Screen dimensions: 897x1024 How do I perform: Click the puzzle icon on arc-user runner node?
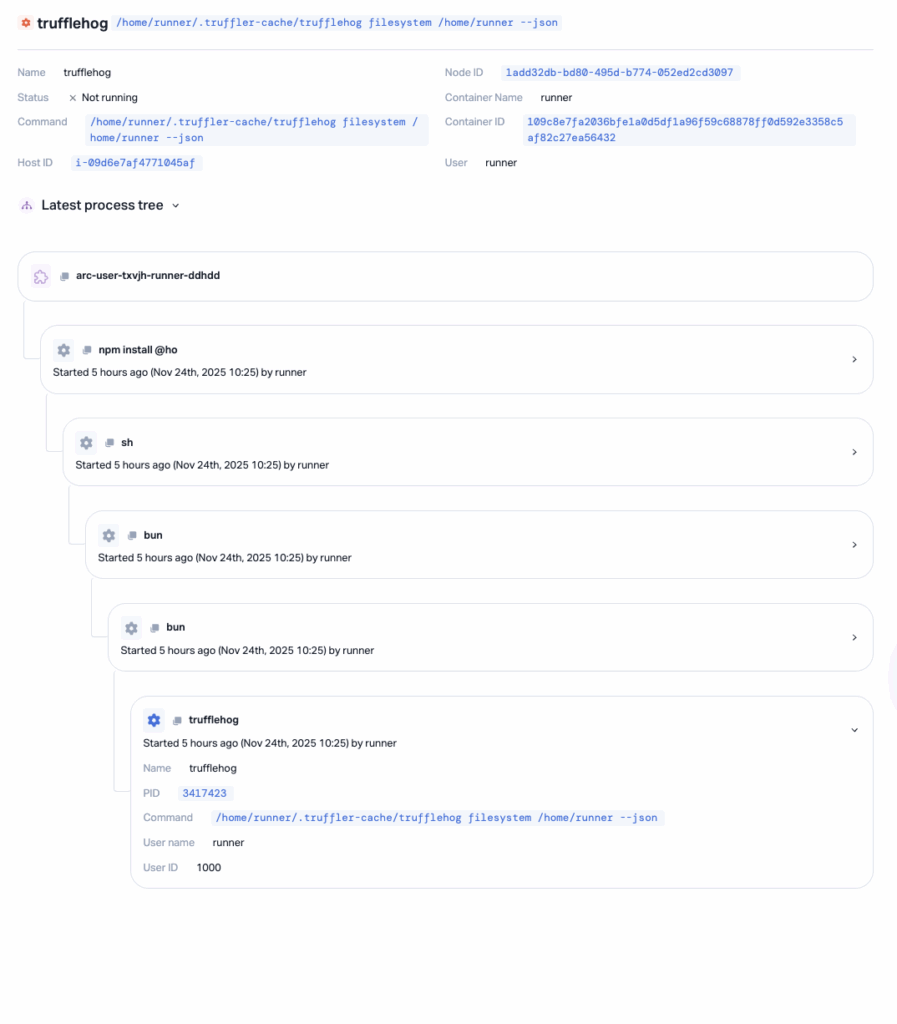point(40,276)
